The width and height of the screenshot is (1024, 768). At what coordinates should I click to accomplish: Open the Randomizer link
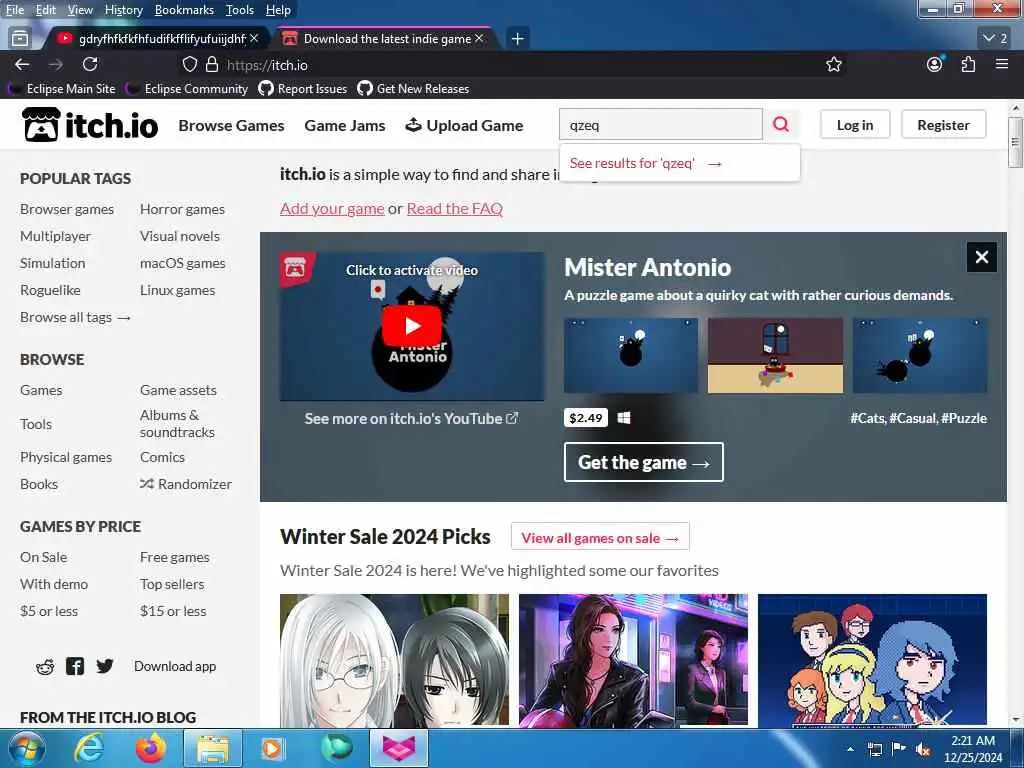[186, 484]
